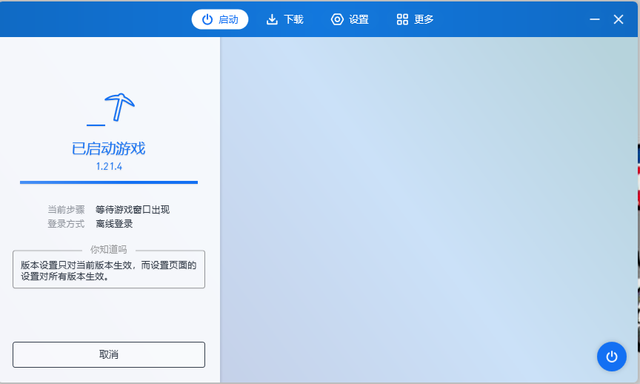This screenshot has width=640, height=384.
Task: Open the 更多 tab
Action: point(424,19)
